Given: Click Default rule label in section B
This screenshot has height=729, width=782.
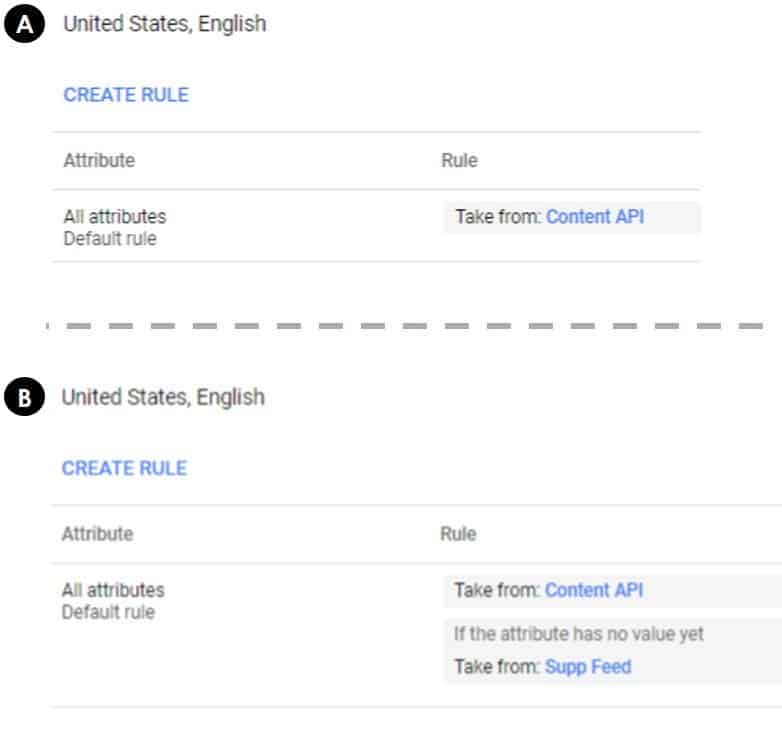Looking at the screenshot, I should pyautogui.click(x=109, y=612).
